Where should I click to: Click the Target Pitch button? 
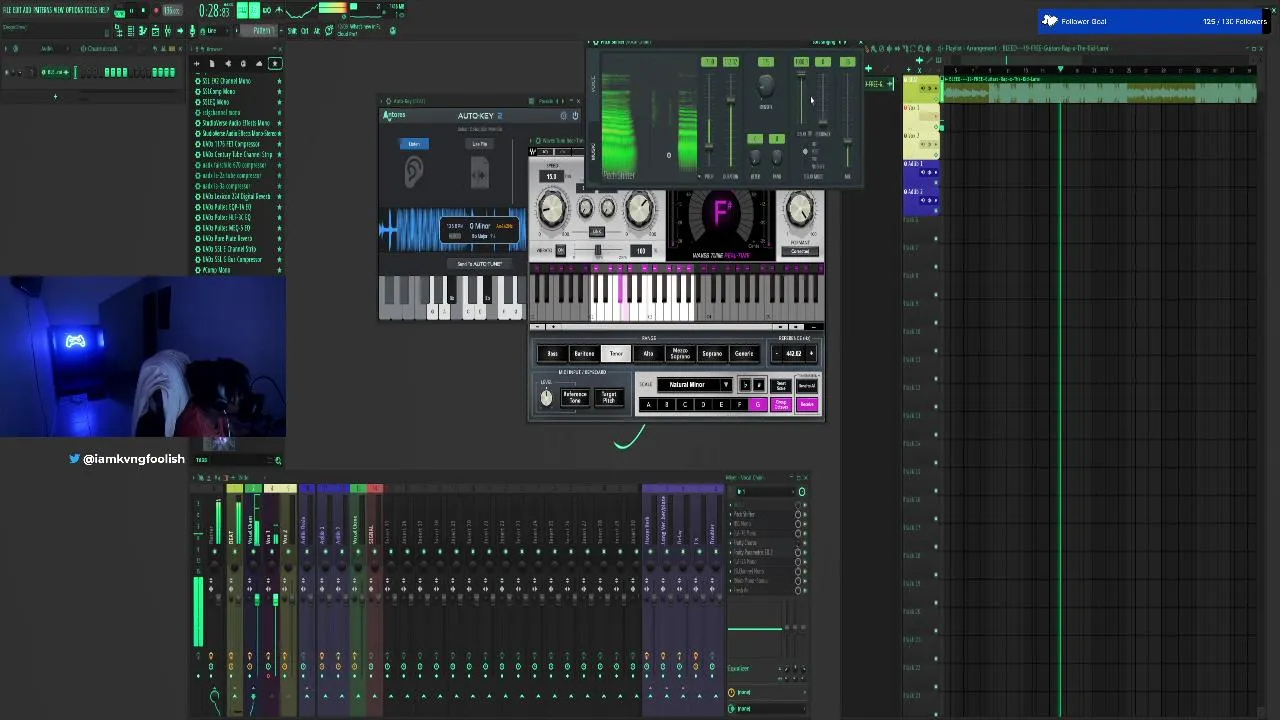coord(609,397)
